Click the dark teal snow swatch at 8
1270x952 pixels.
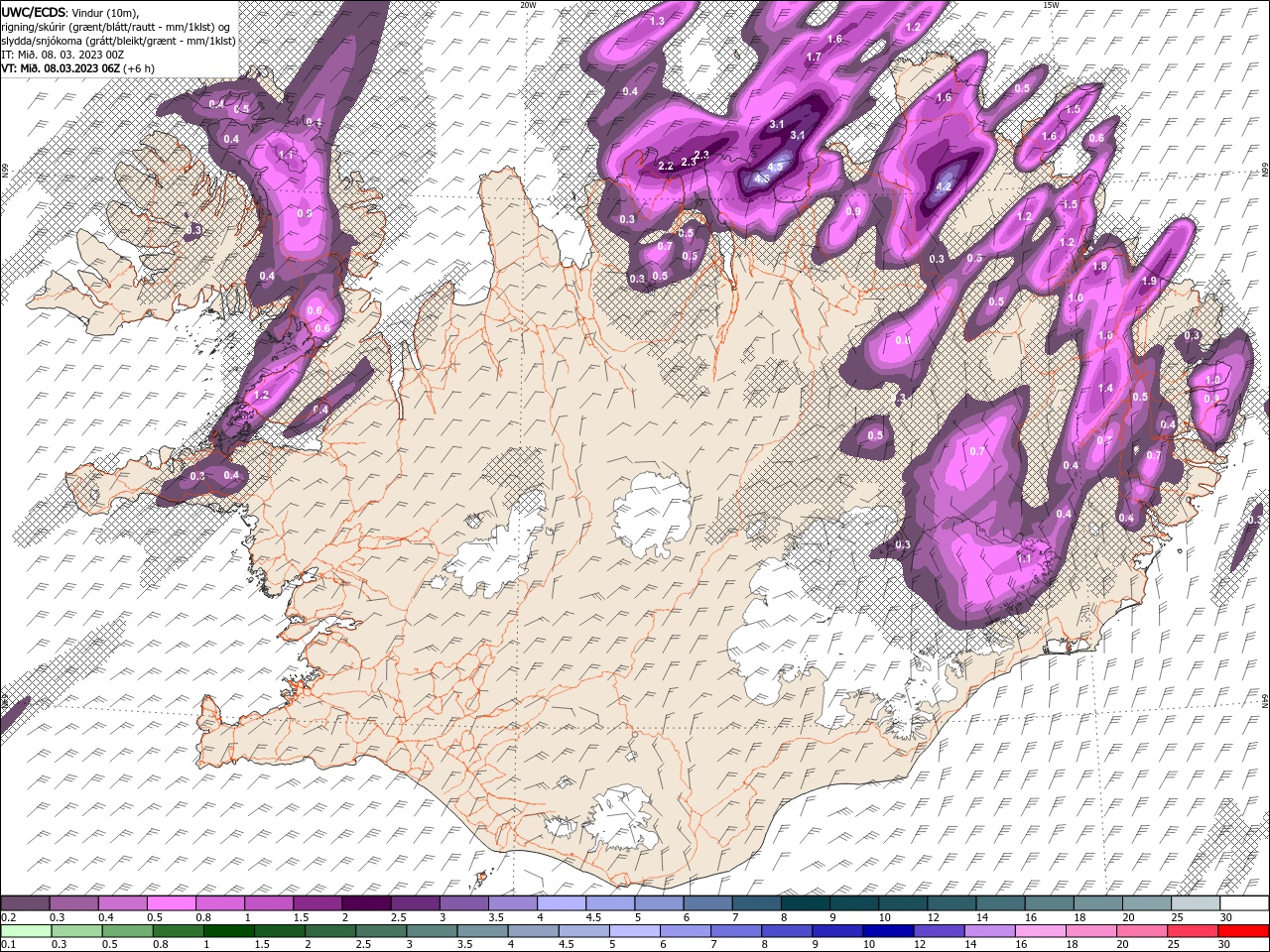(805, 903)
